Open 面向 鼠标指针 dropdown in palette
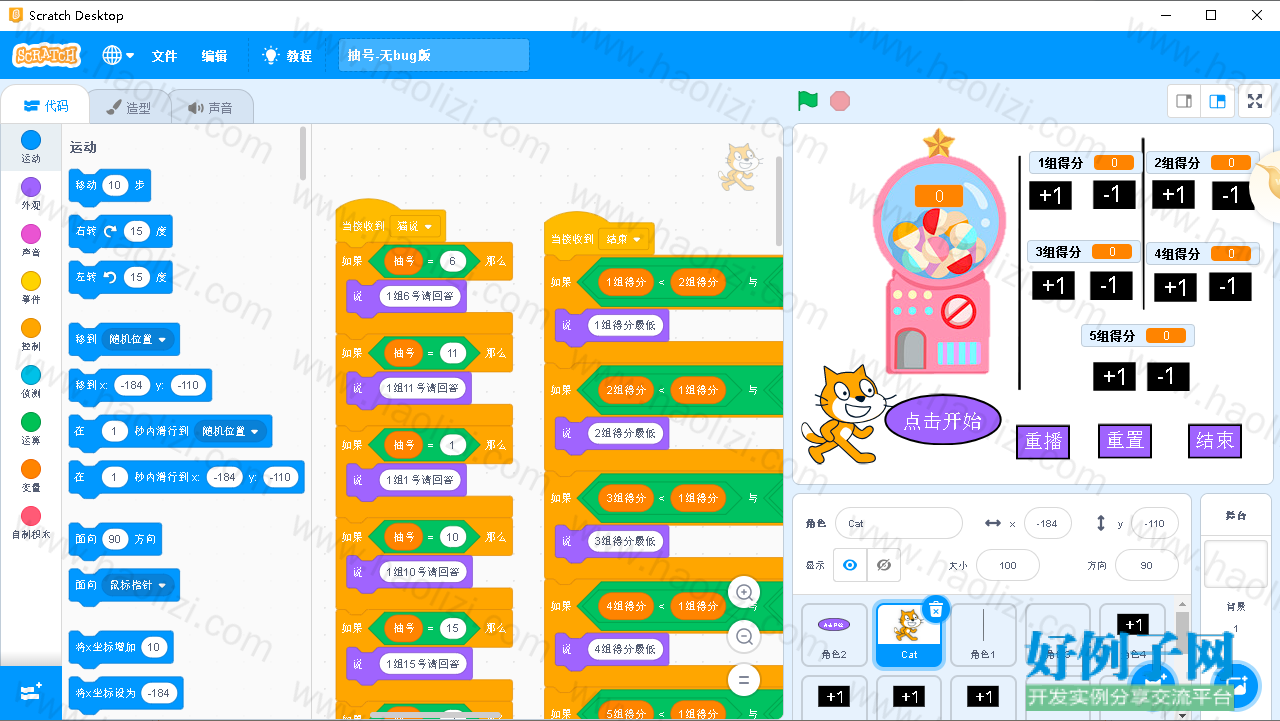This screenshot has height=721, width=1280. (x=138, y=585)
